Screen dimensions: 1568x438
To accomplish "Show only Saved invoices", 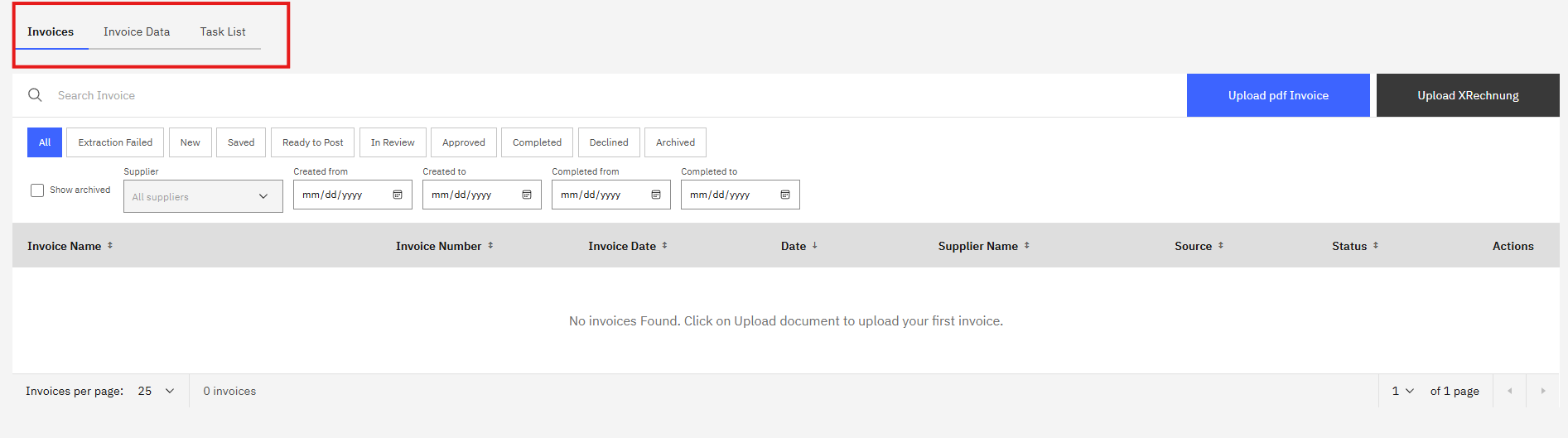I will [241, 142].
